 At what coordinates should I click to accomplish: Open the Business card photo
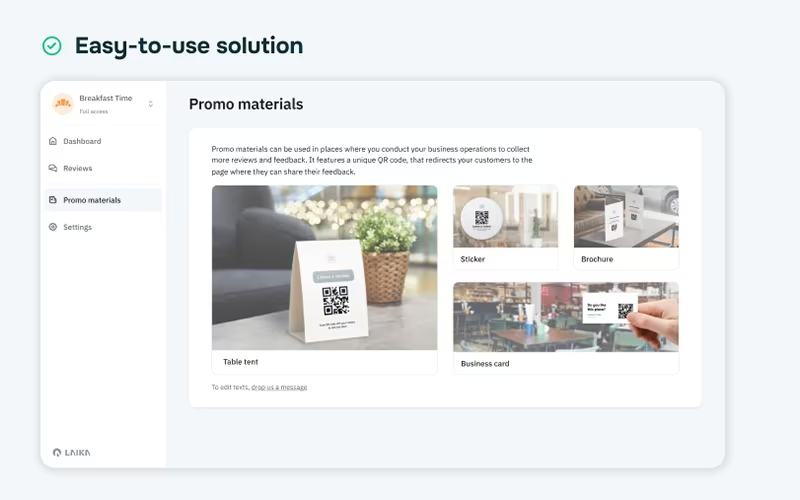[566, 317]
